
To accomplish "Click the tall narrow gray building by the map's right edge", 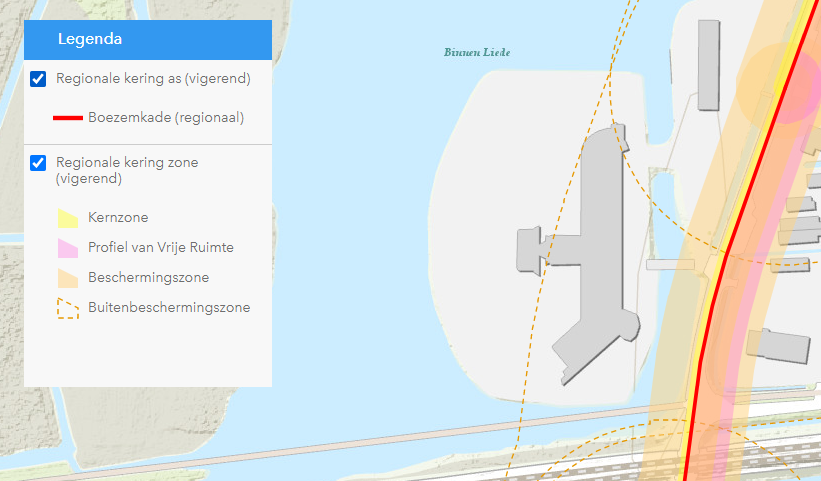I will click(x=708, y=65).
